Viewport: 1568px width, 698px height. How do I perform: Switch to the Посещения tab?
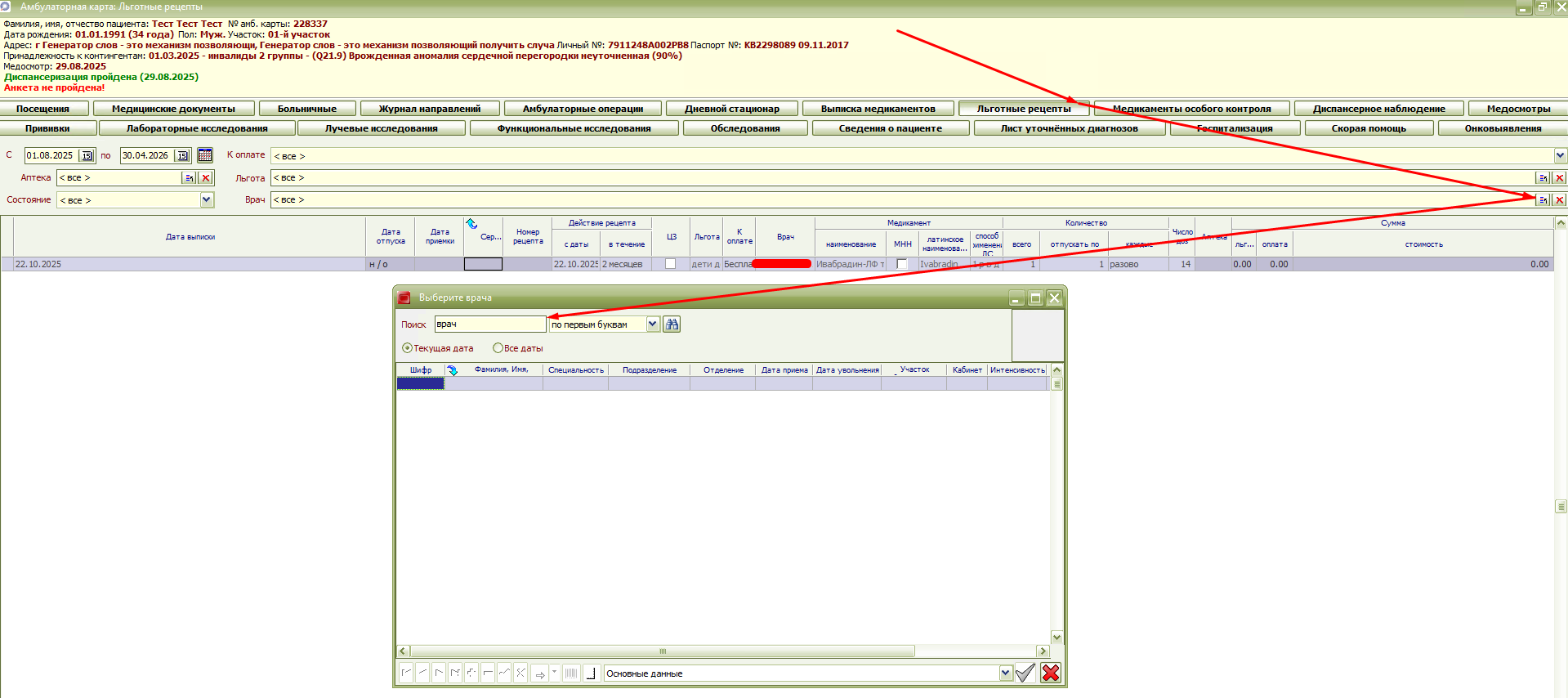[x=42, y=109]
